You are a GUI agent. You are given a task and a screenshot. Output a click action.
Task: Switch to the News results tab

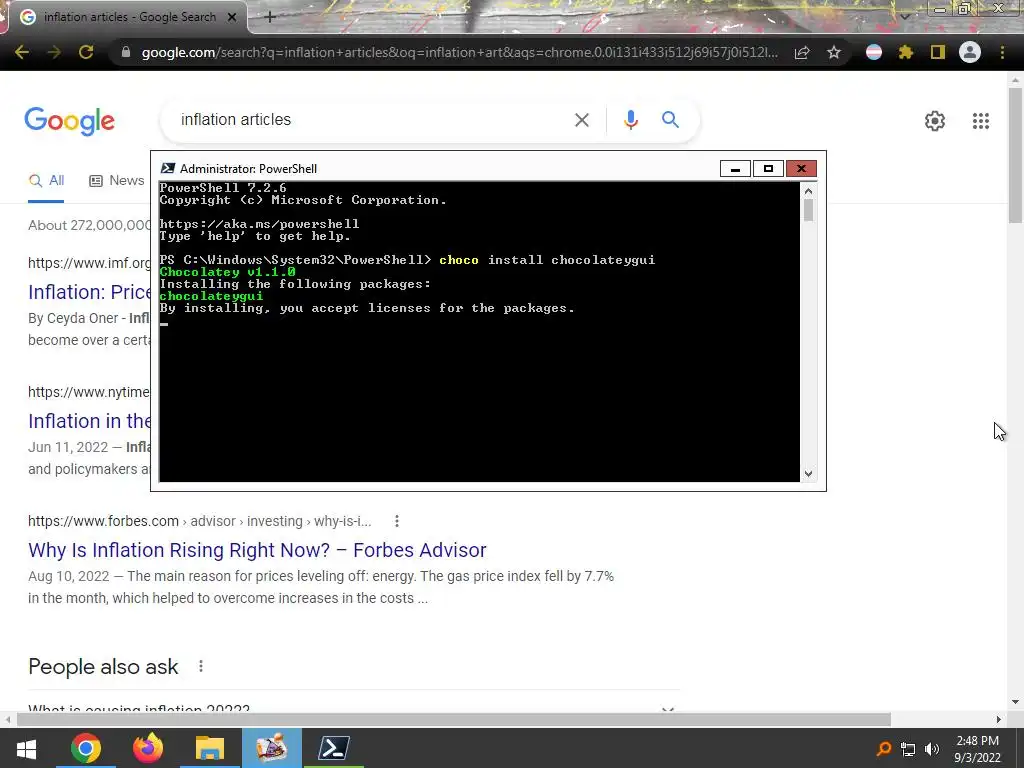coord(117,181)
